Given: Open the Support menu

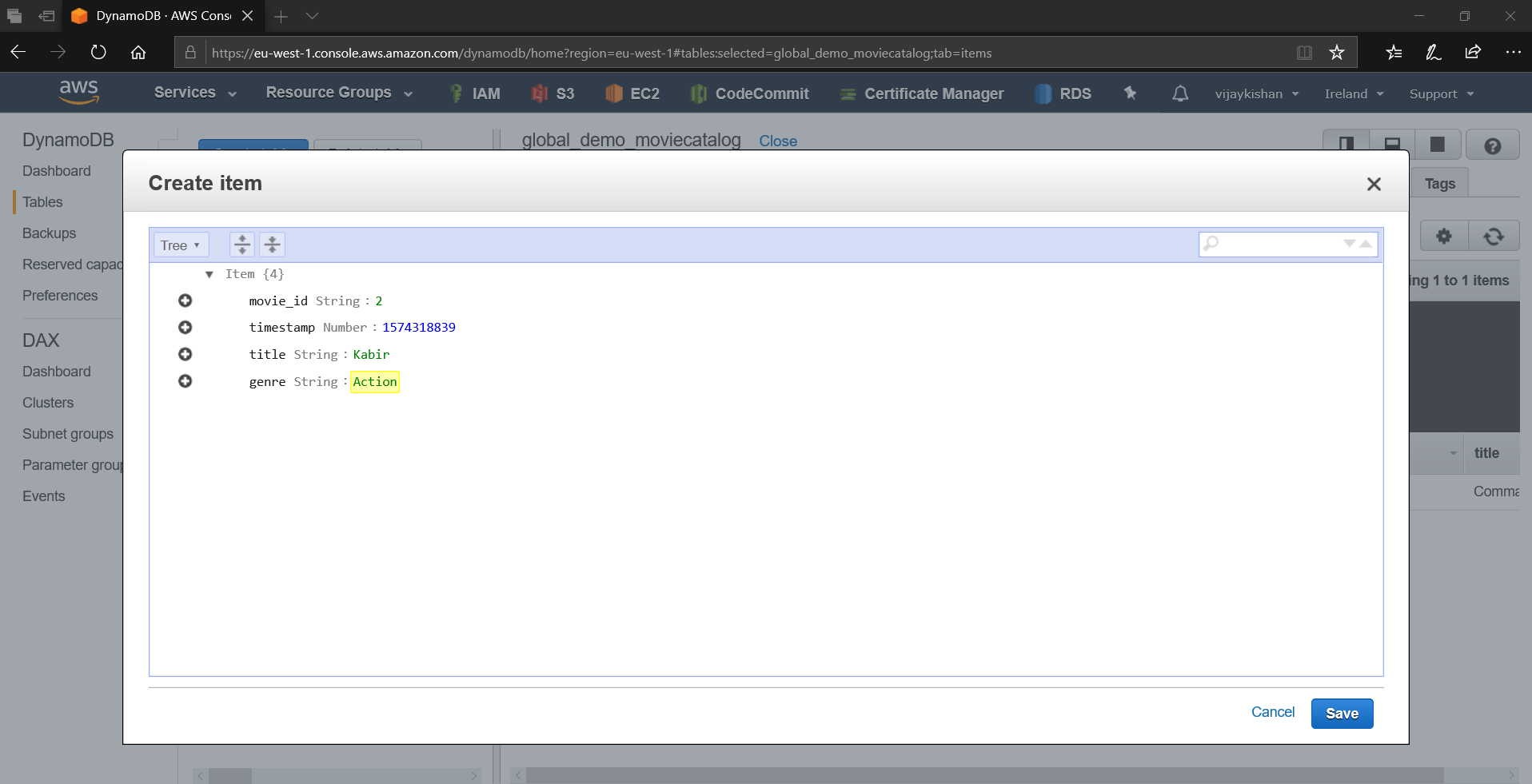Looking at the screenshot, I should pyautogui.click(x=1441, y=94).
